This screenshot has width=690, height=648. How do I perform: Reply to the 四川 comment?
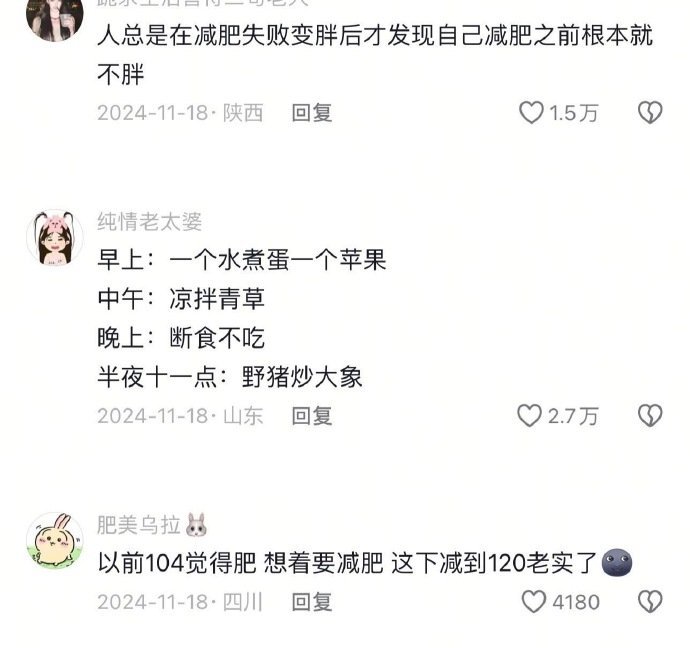(312, 602)
